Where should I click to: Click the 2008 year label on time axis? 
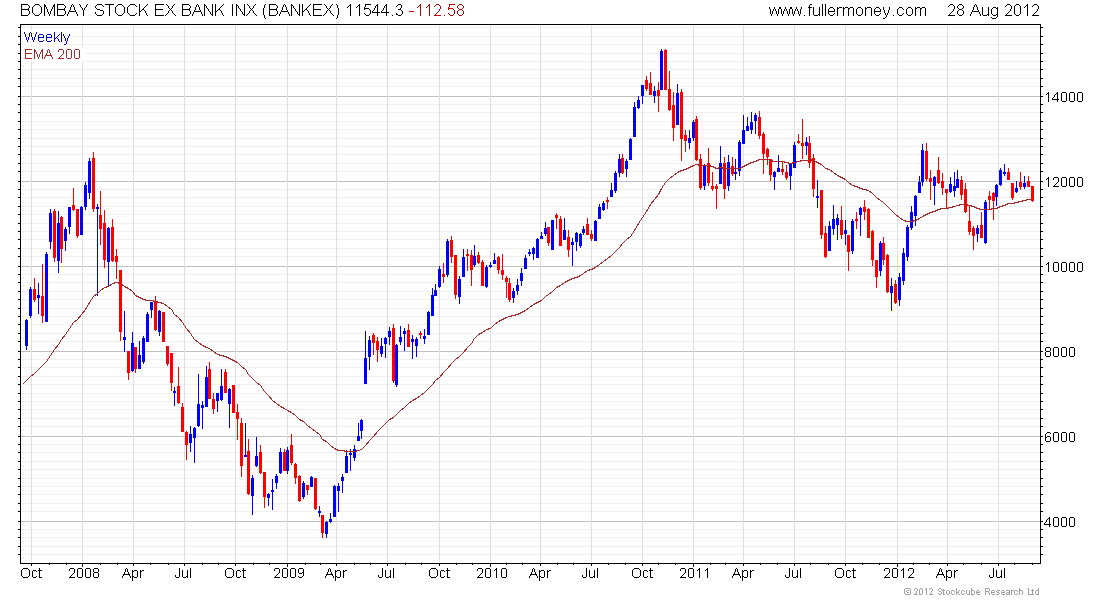[83, 573]
